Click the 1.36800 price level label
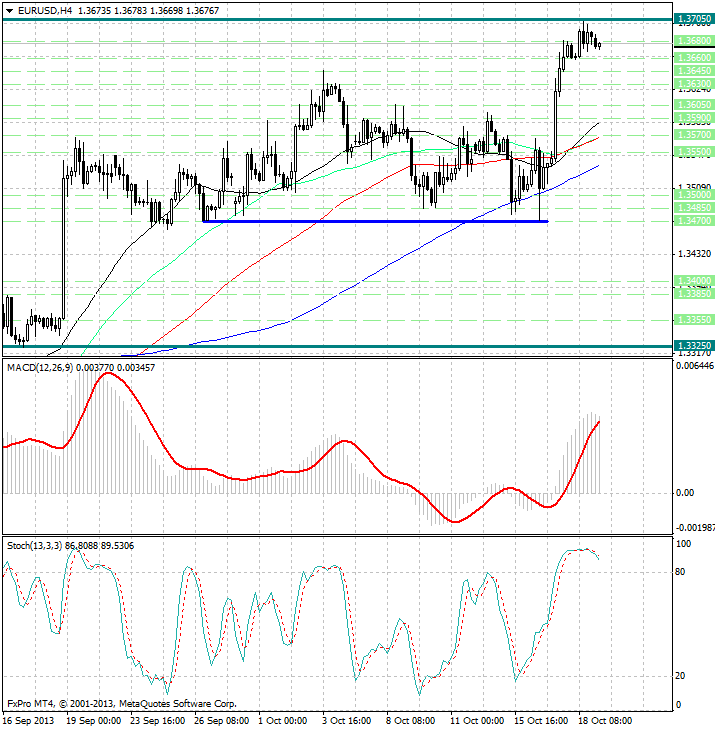The width and height of the screenshot is (715, 729). coord(694,40)
